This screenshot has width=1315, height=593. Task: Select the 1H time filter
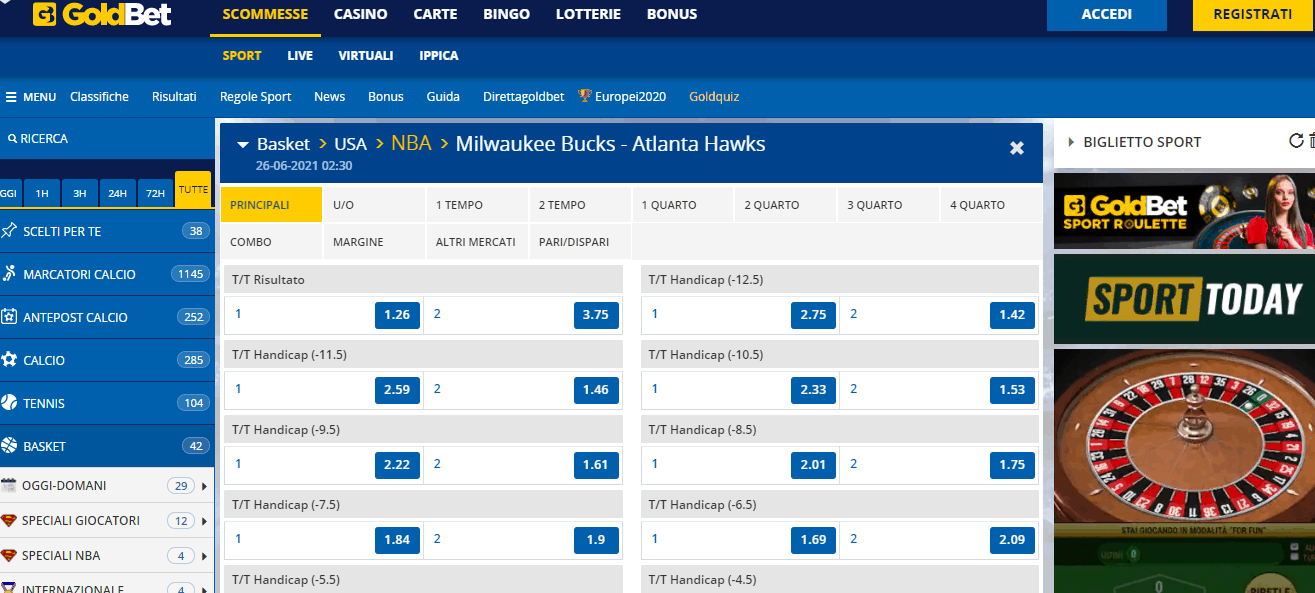42,193
